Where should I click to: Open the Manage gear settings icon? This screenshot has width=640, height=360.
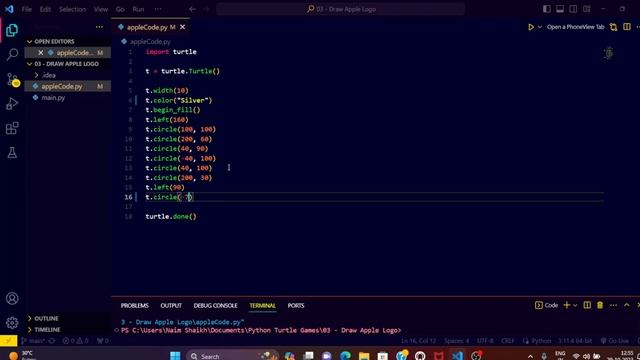pos(12,323)
